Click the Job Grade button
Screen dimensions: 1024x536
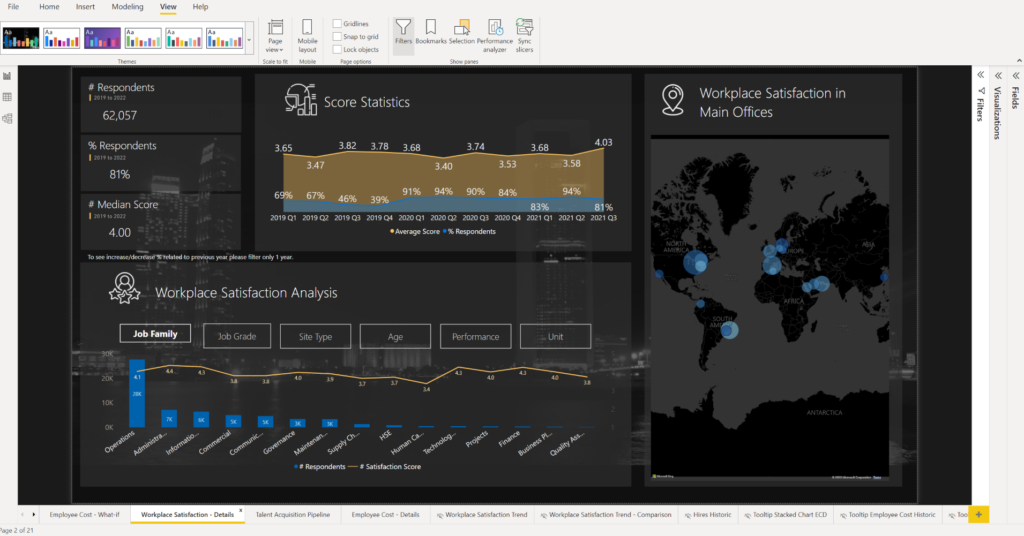click(236, 336)
